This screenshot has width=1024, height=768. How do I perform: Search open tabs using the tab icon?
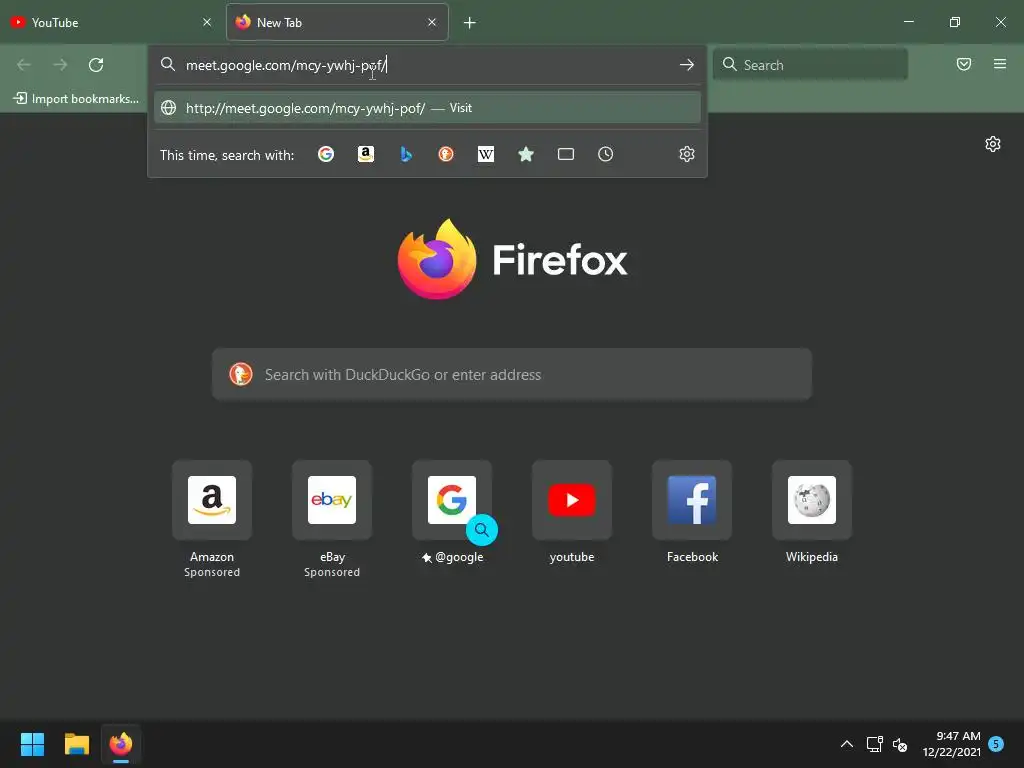tap(566, 154)
